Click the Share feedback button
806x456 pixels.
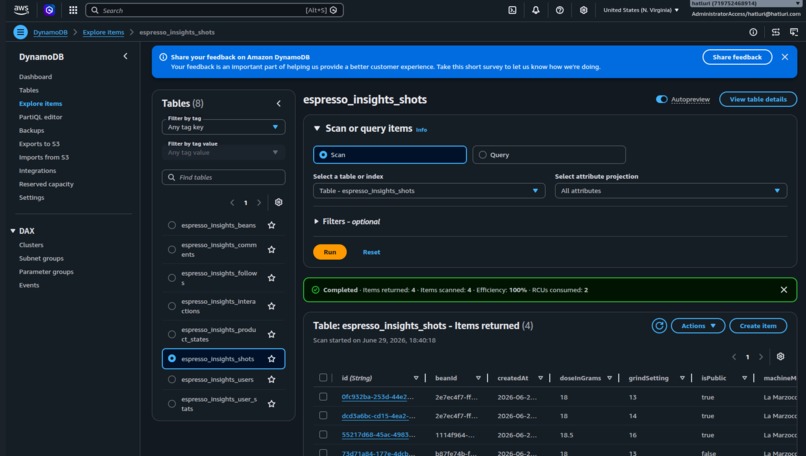tap(737, 57)
